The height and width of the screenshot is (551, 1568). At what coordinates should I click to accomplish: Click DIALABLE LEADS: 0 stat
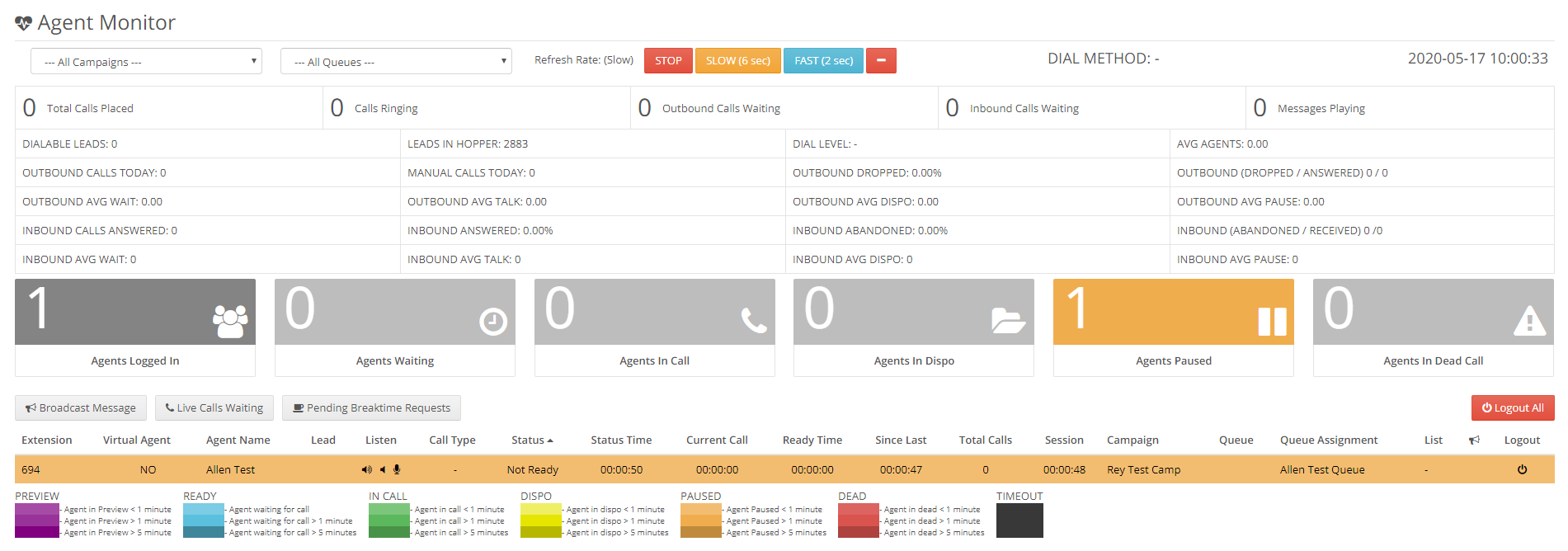[x=70, y=144]
